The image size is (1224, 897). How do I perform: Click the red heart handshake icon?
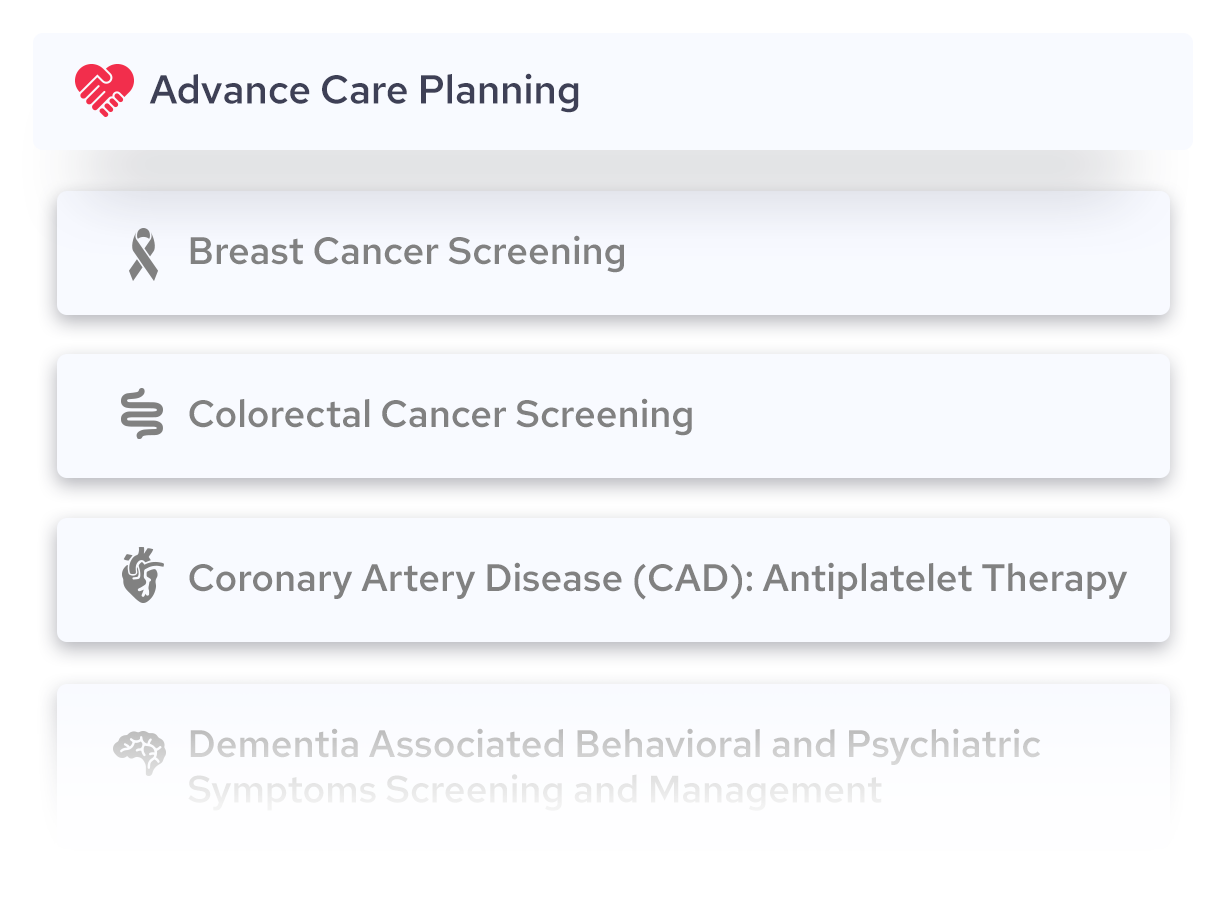pos(104,90)
